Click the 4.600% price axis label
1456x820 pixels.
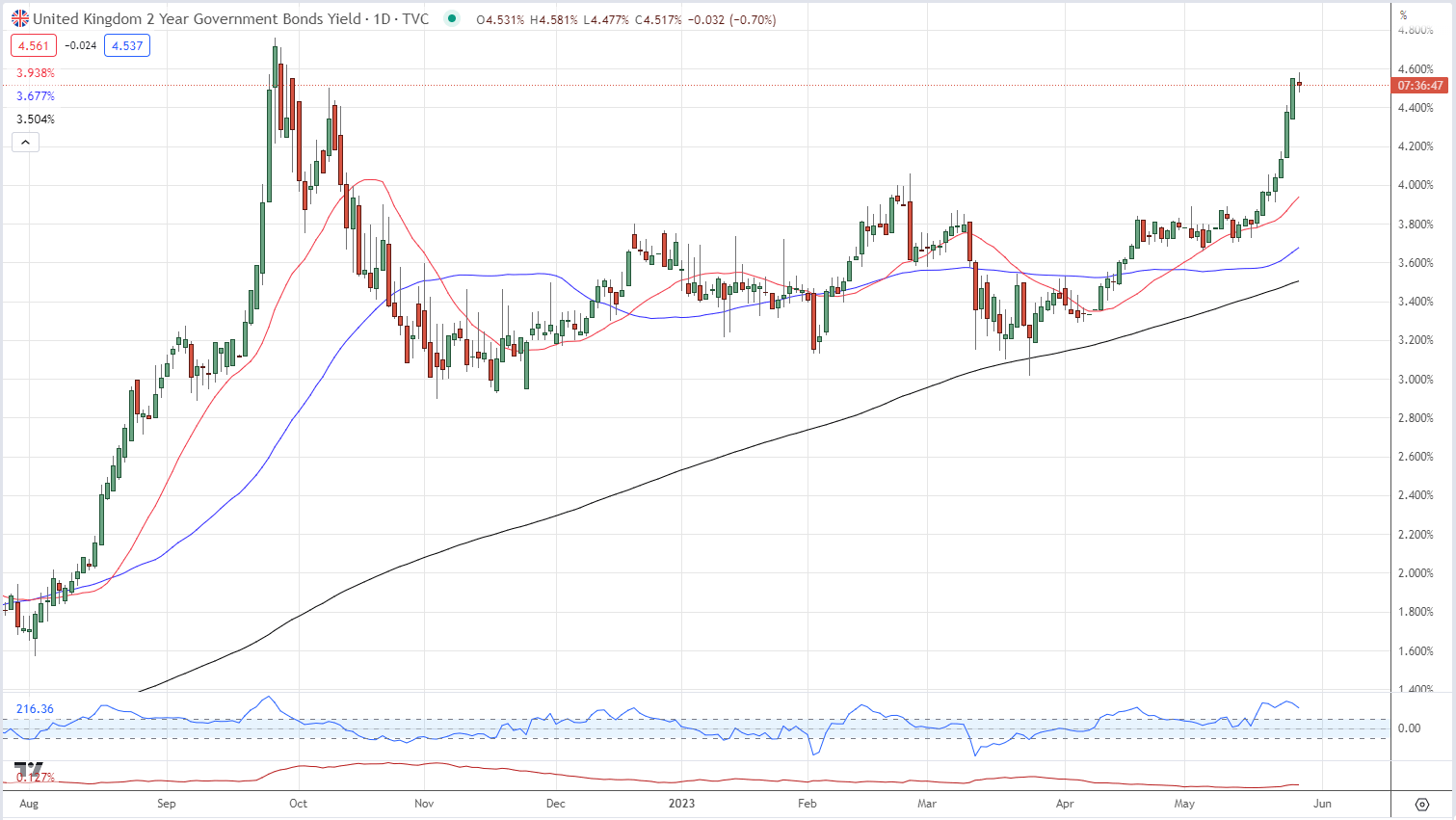1416,69
